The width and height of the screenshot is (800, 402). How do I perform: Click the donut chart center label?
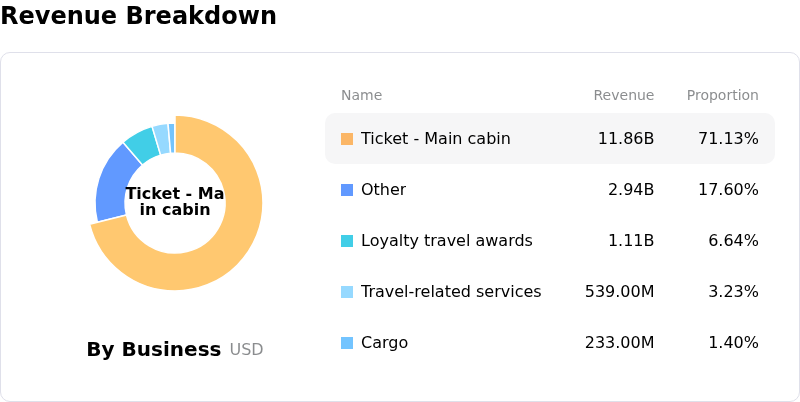tap(175, 202)
